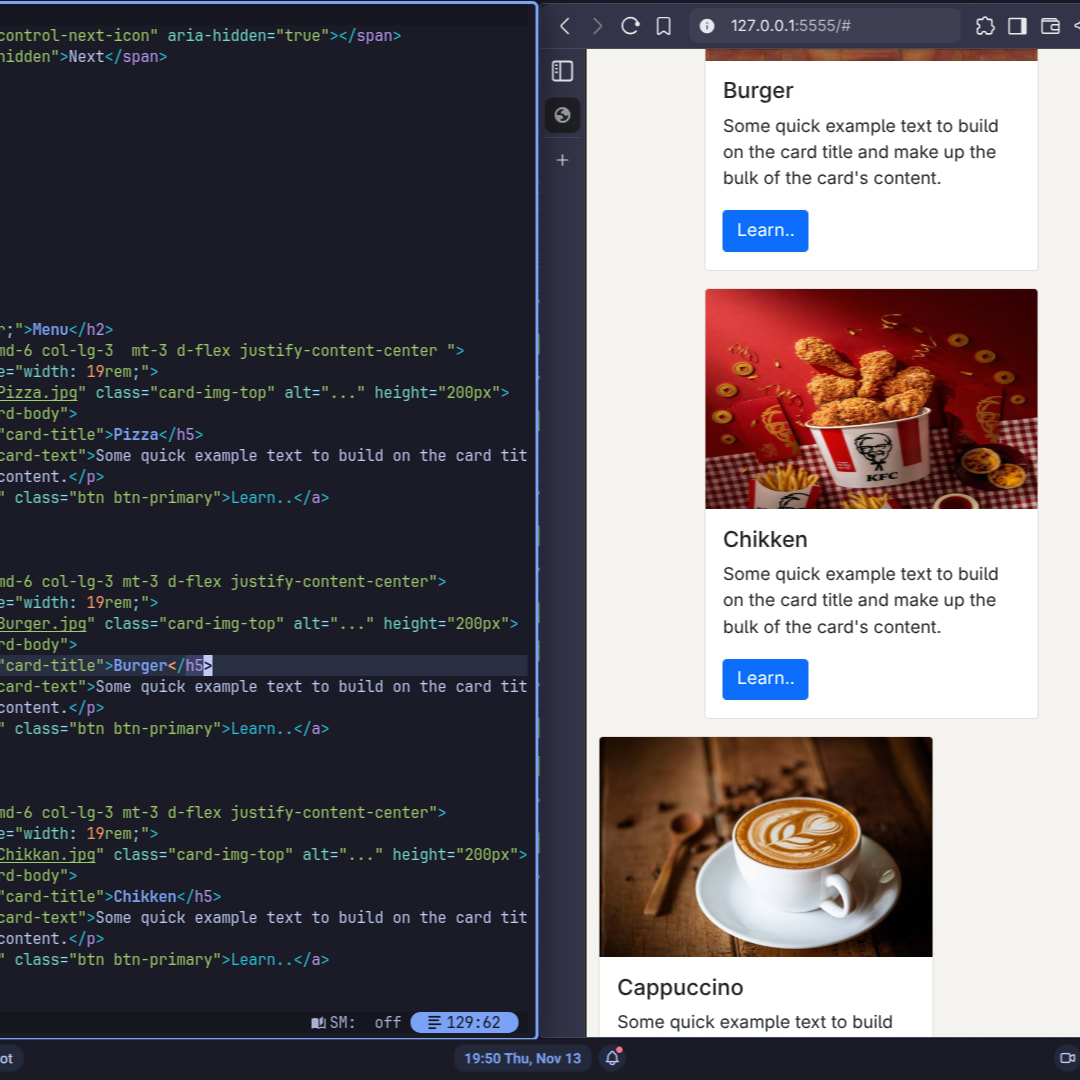Click the Burger card description text
Screen dimensions: 1080x1080
pyautogui.click(x=860, y=152)
